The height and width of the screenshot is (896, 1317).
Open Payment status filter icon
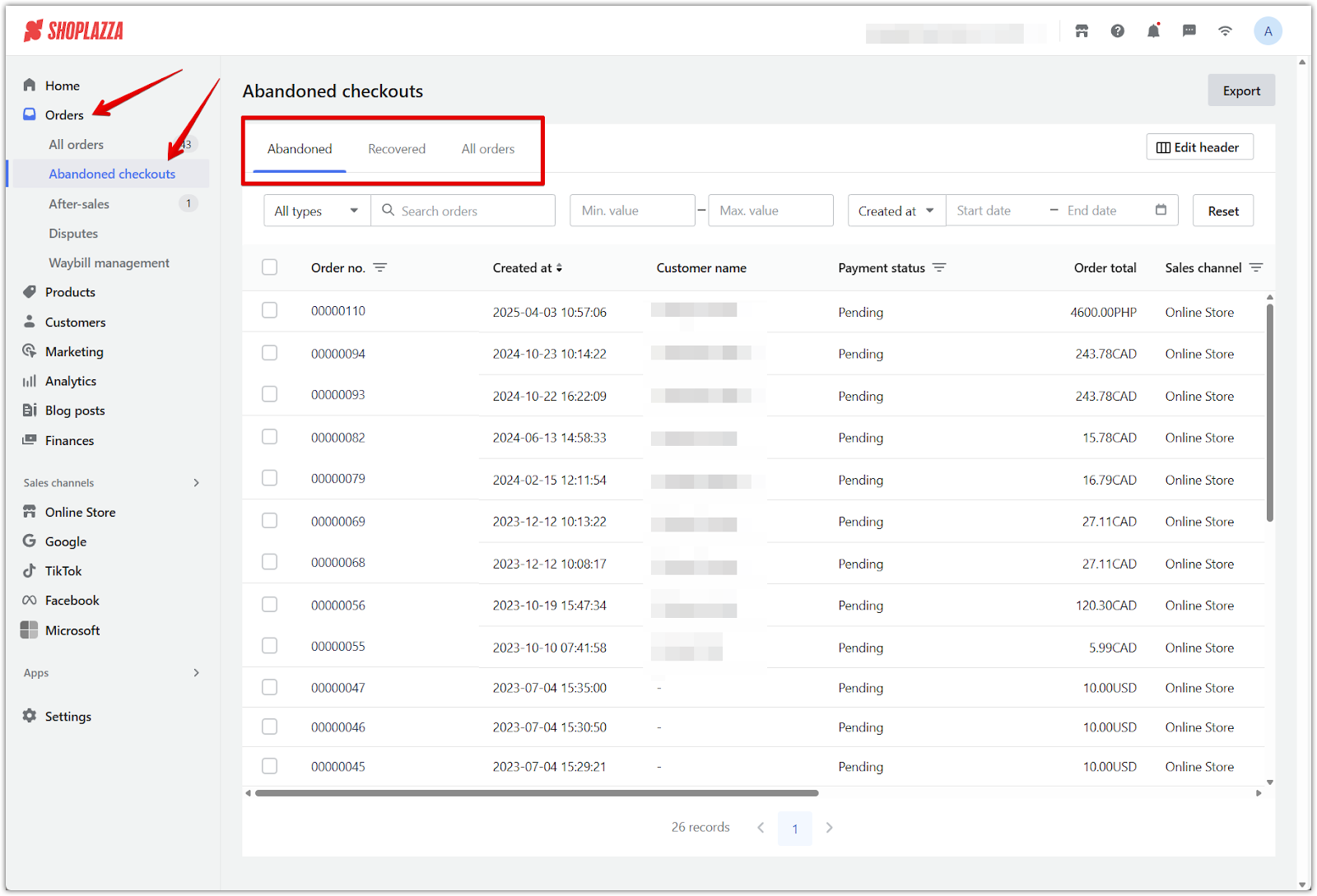939,267
